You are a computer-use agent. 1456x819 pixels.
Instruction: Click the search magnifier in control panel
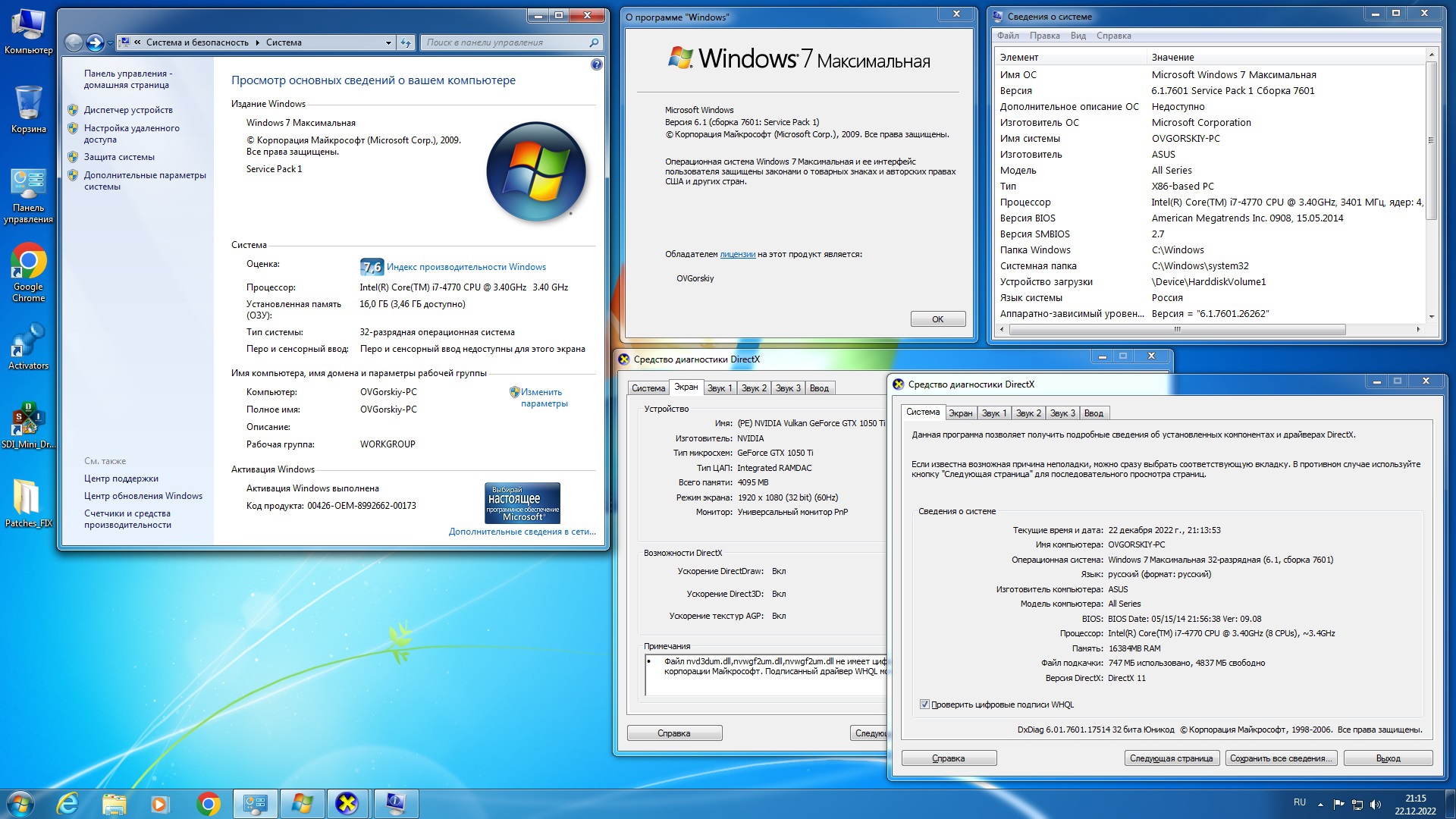594,42
